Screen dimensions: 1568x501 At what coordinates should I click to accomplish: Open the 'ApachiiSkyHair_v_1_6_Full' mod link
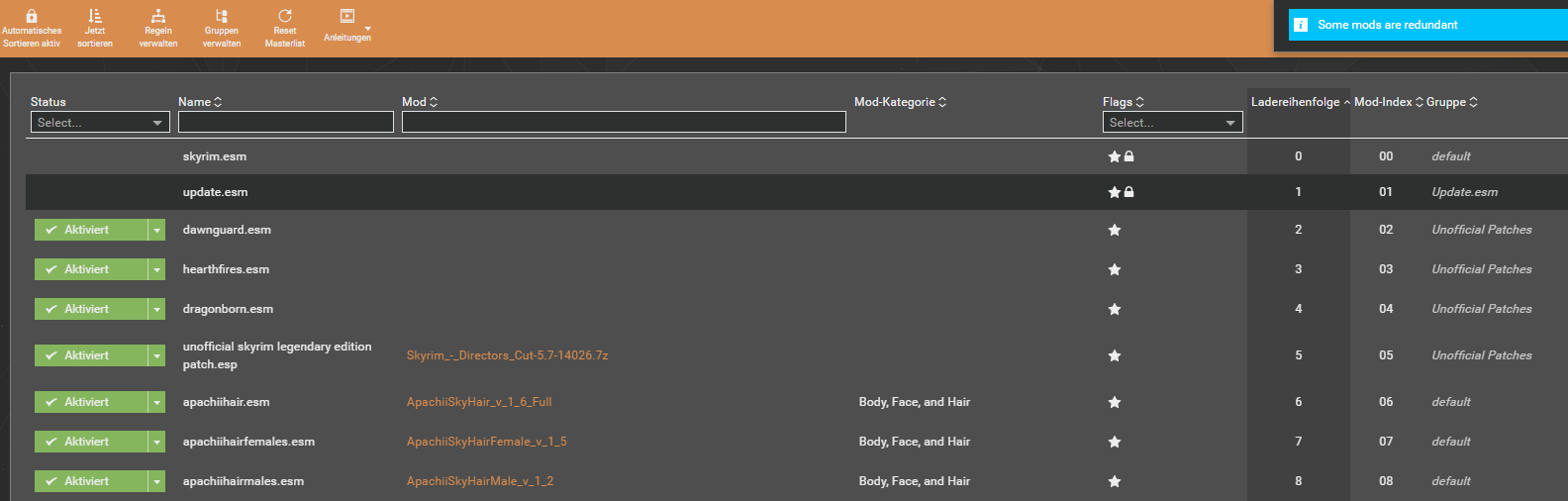pyautogui.click(x=479, y=402)
